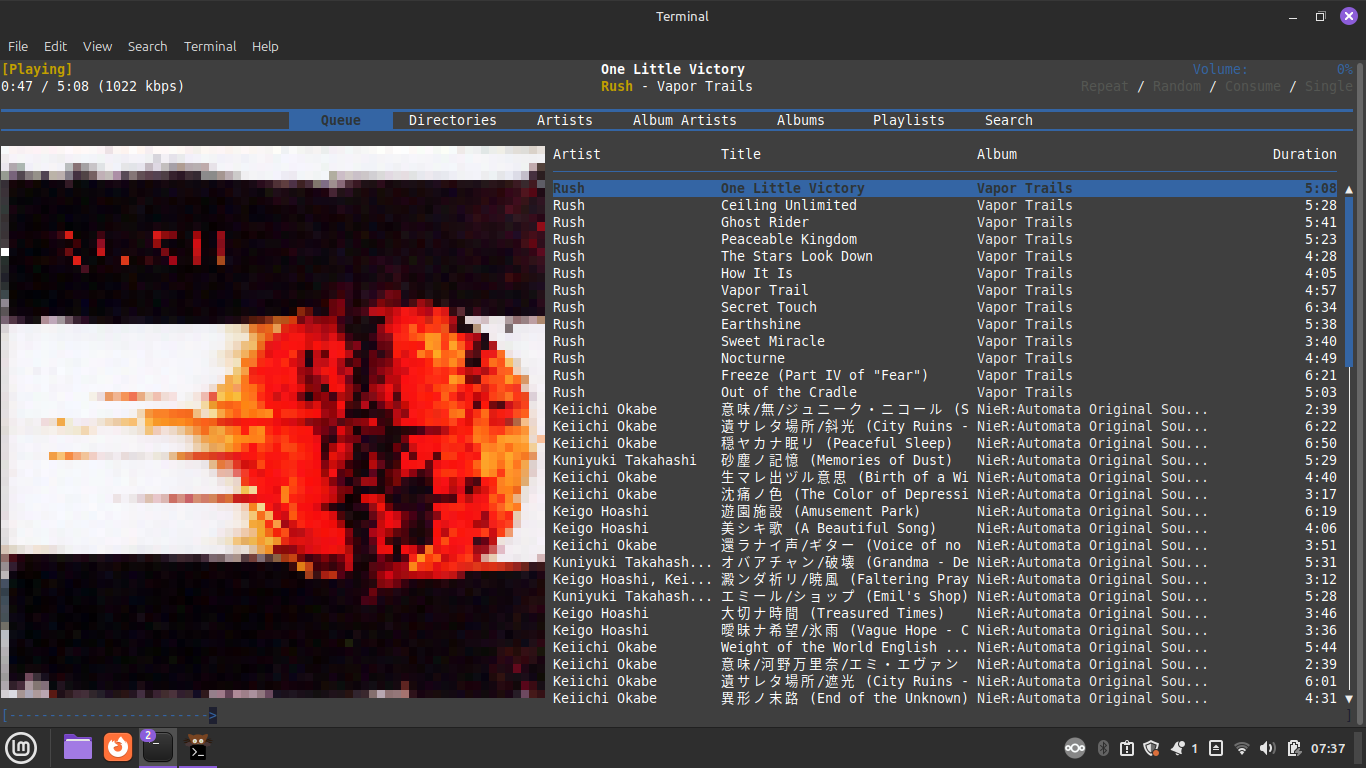Viewport: 1366px width, 768px height.
Task: Select the song "Out of the Cradle"
Action: 945,392
